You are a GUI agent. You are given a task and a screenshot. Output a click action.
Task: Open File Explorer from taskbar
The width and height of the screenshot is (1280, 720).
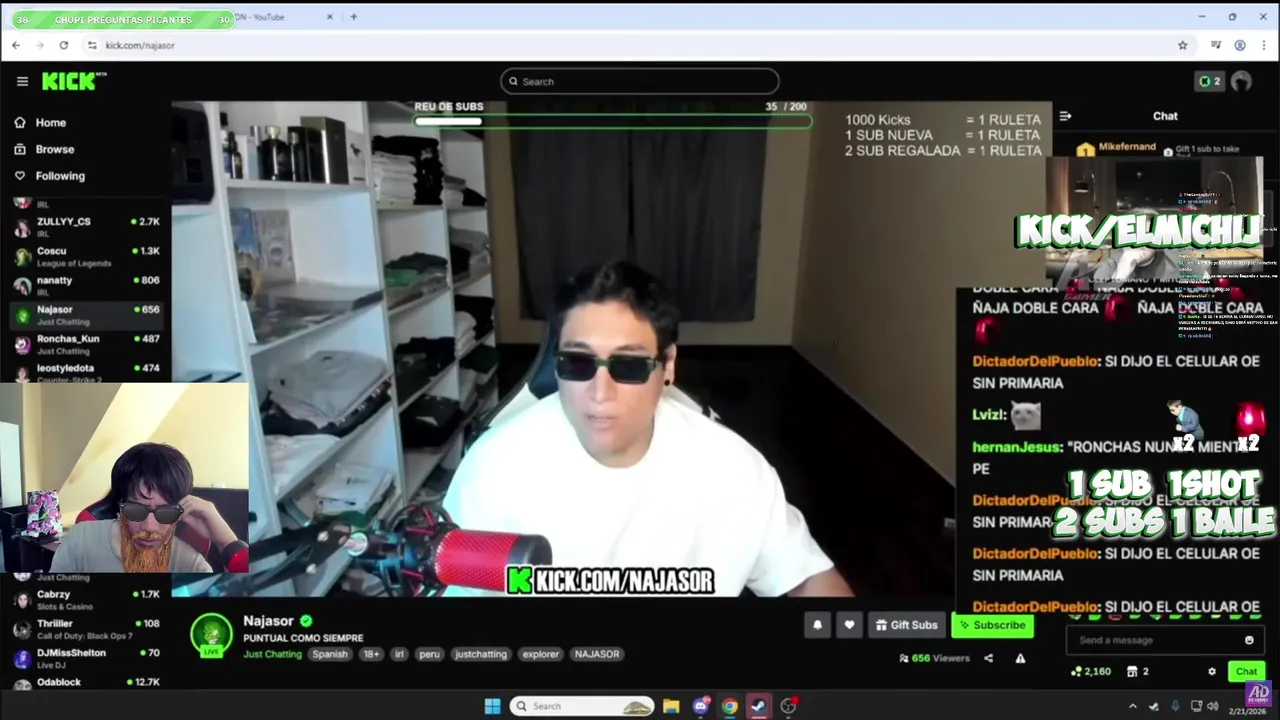[671, 706]
